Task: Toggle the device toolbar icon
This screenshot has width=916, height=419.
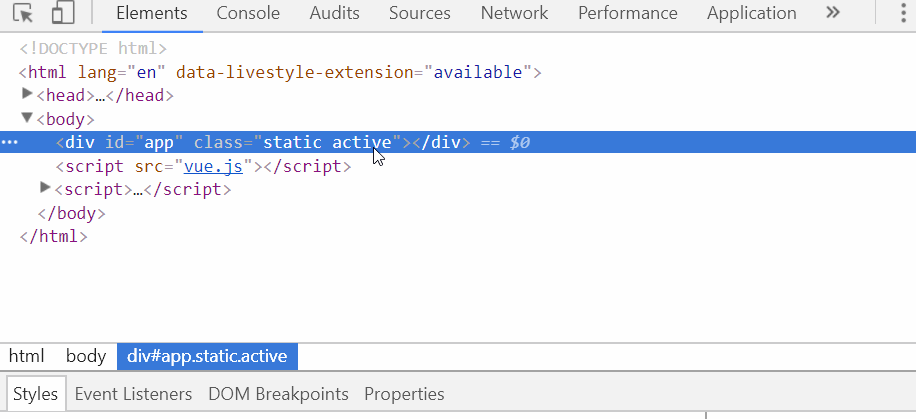Action: point(63,13)
